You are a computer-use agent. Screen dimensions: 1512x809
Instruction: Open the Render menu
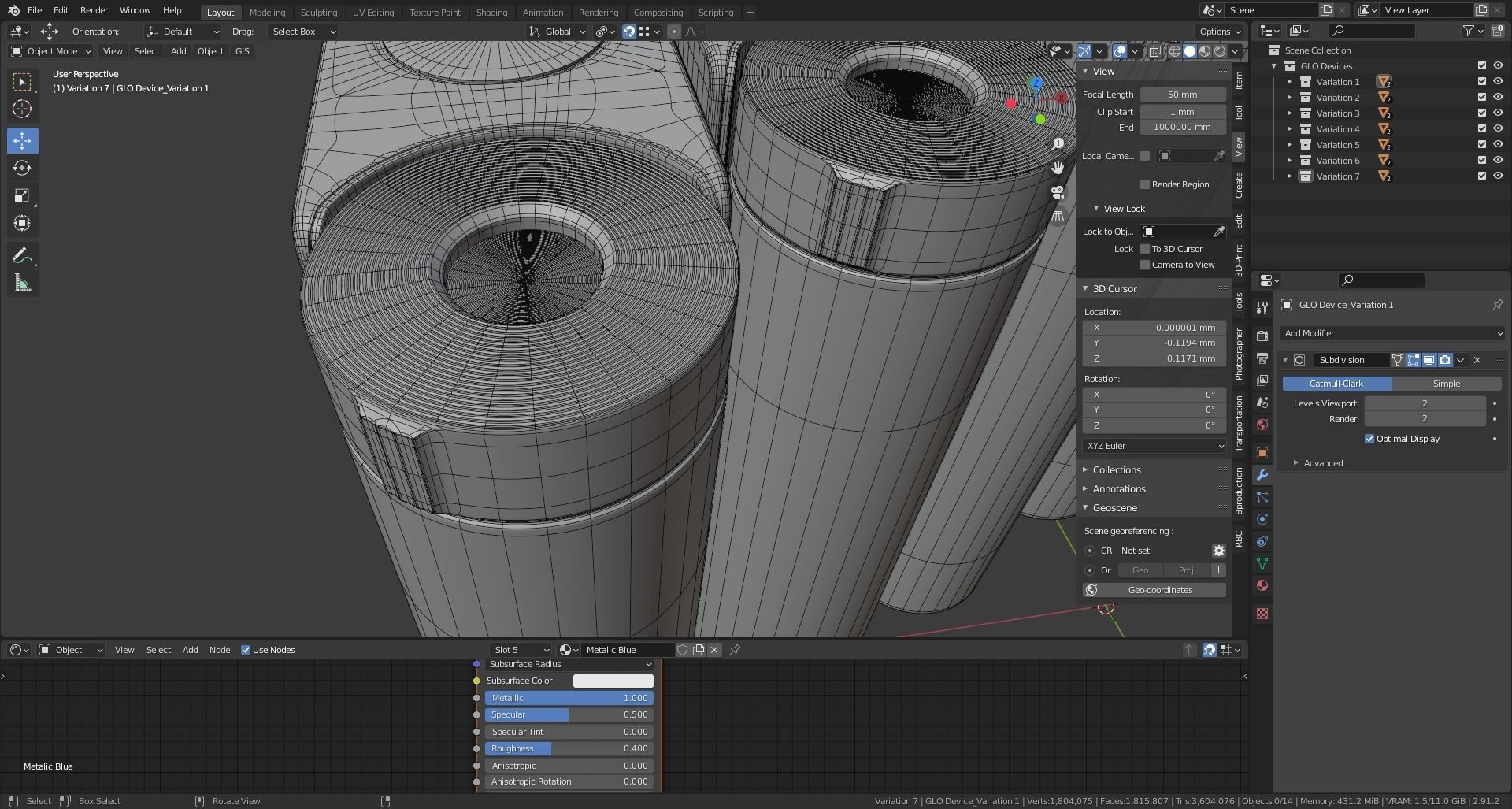(x=94, y=10)
